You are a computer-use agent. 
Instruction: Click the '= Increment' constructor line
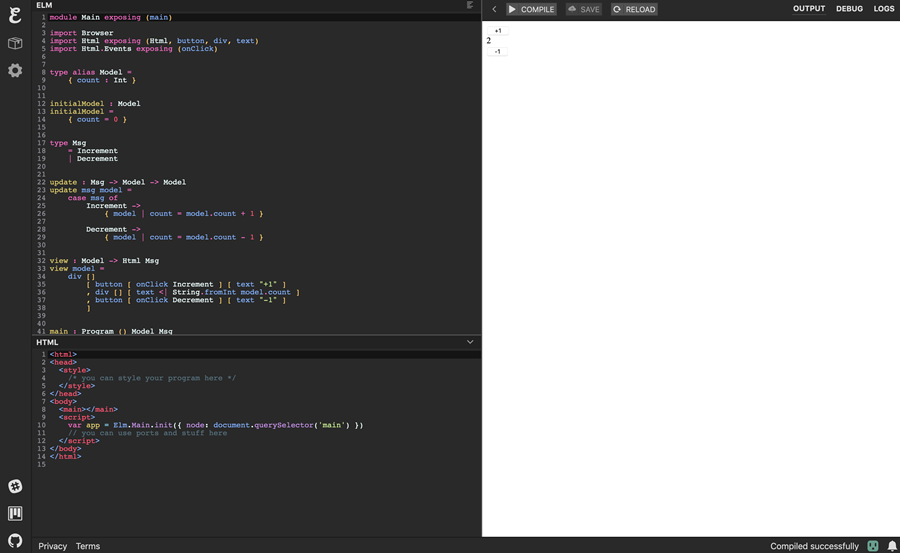(92, 151)
